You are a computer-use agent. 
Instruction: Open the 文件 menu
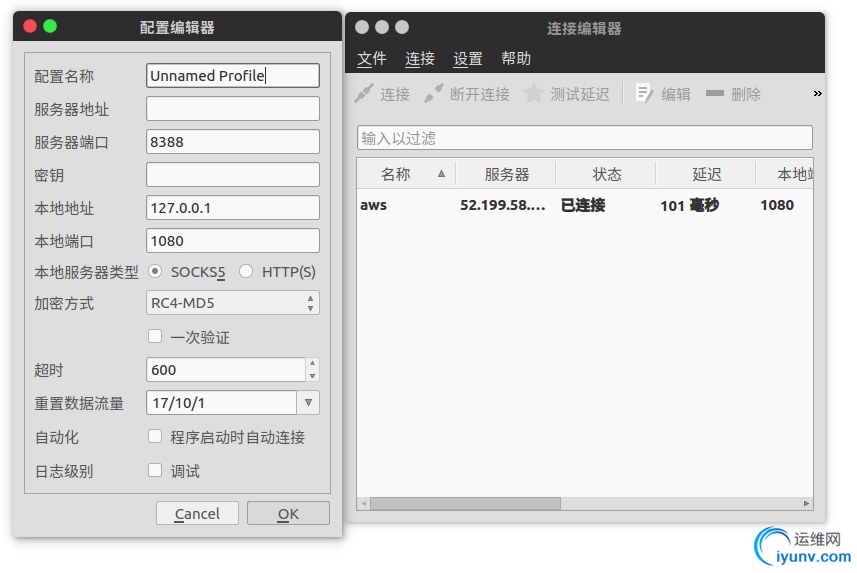372,58
